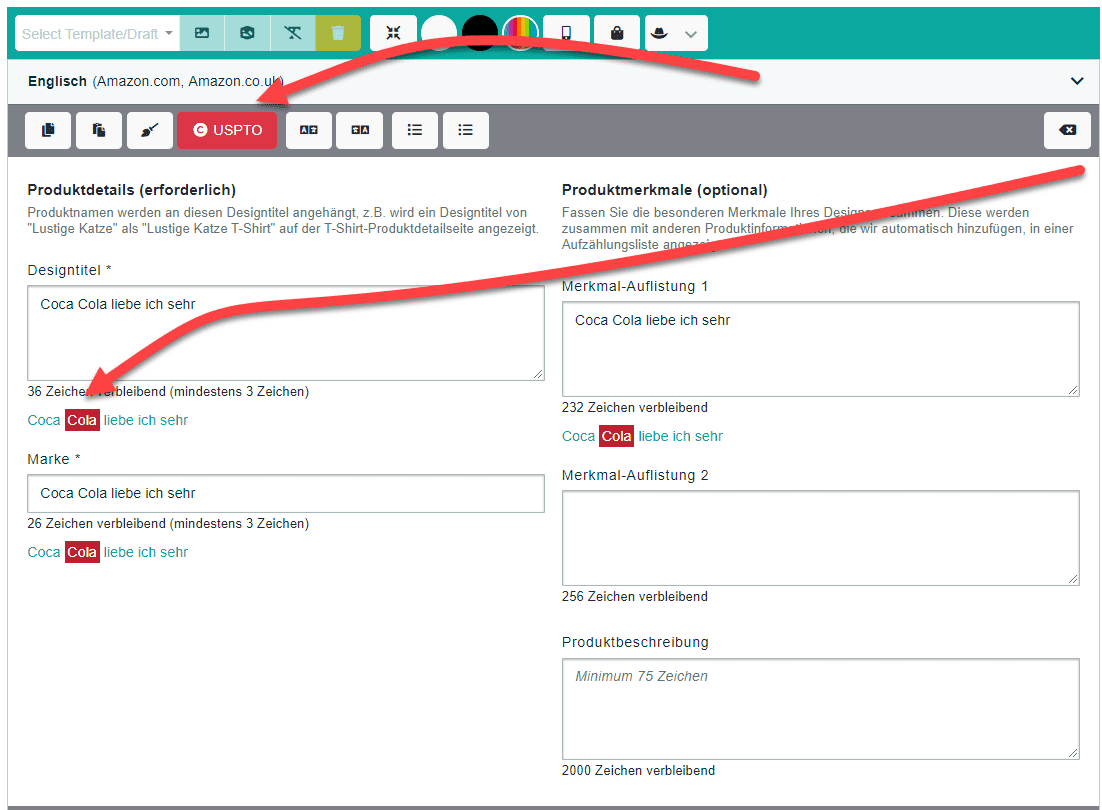The height and width of the screenshot is (810, 1102).
Task: Open the chevron dropdown next to hat icon
Action: (x=691, y=34)
